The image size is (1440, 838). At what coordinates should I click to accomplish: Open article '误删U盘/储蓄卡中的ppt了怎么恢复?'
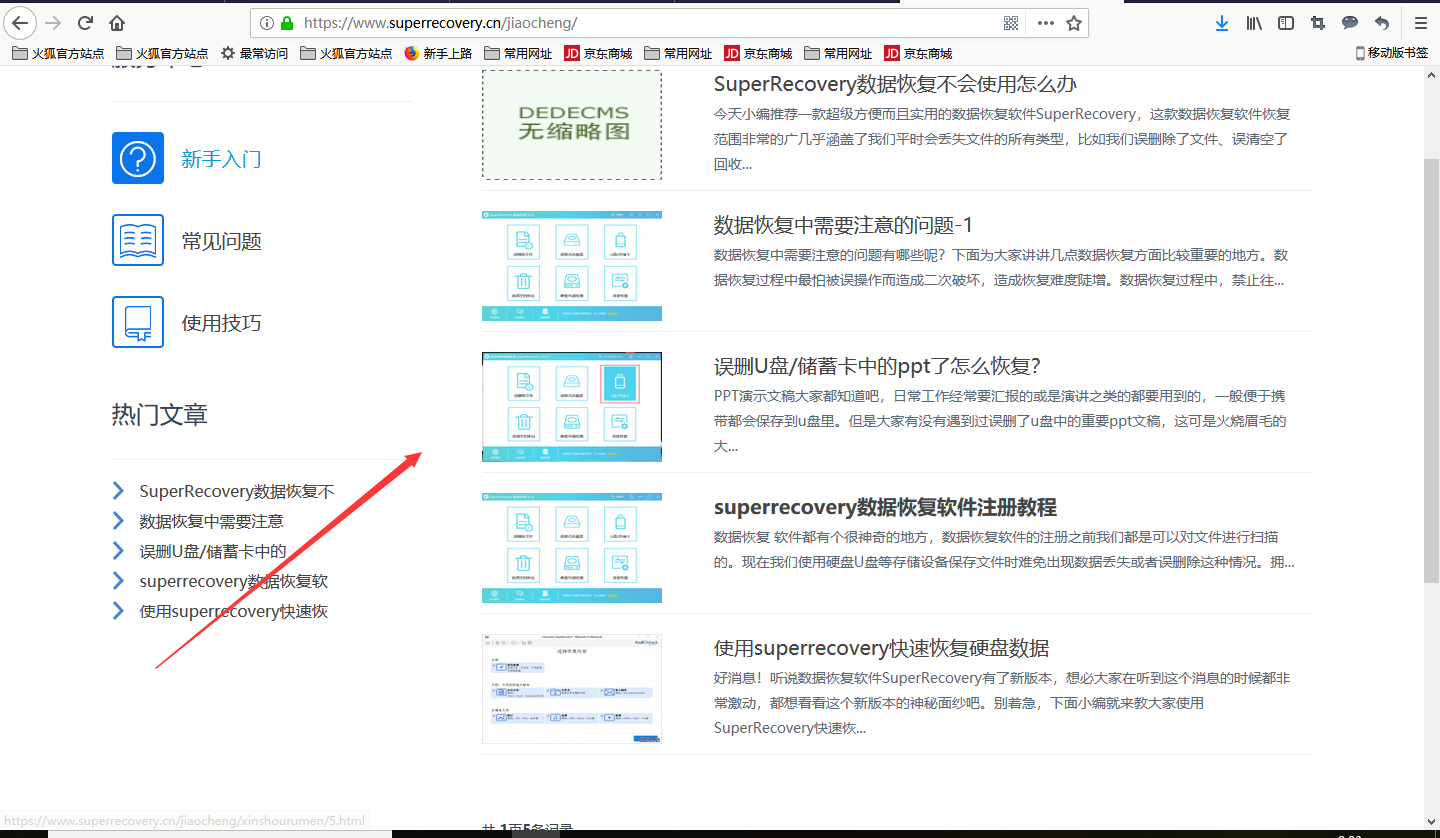tap(878, 366)
